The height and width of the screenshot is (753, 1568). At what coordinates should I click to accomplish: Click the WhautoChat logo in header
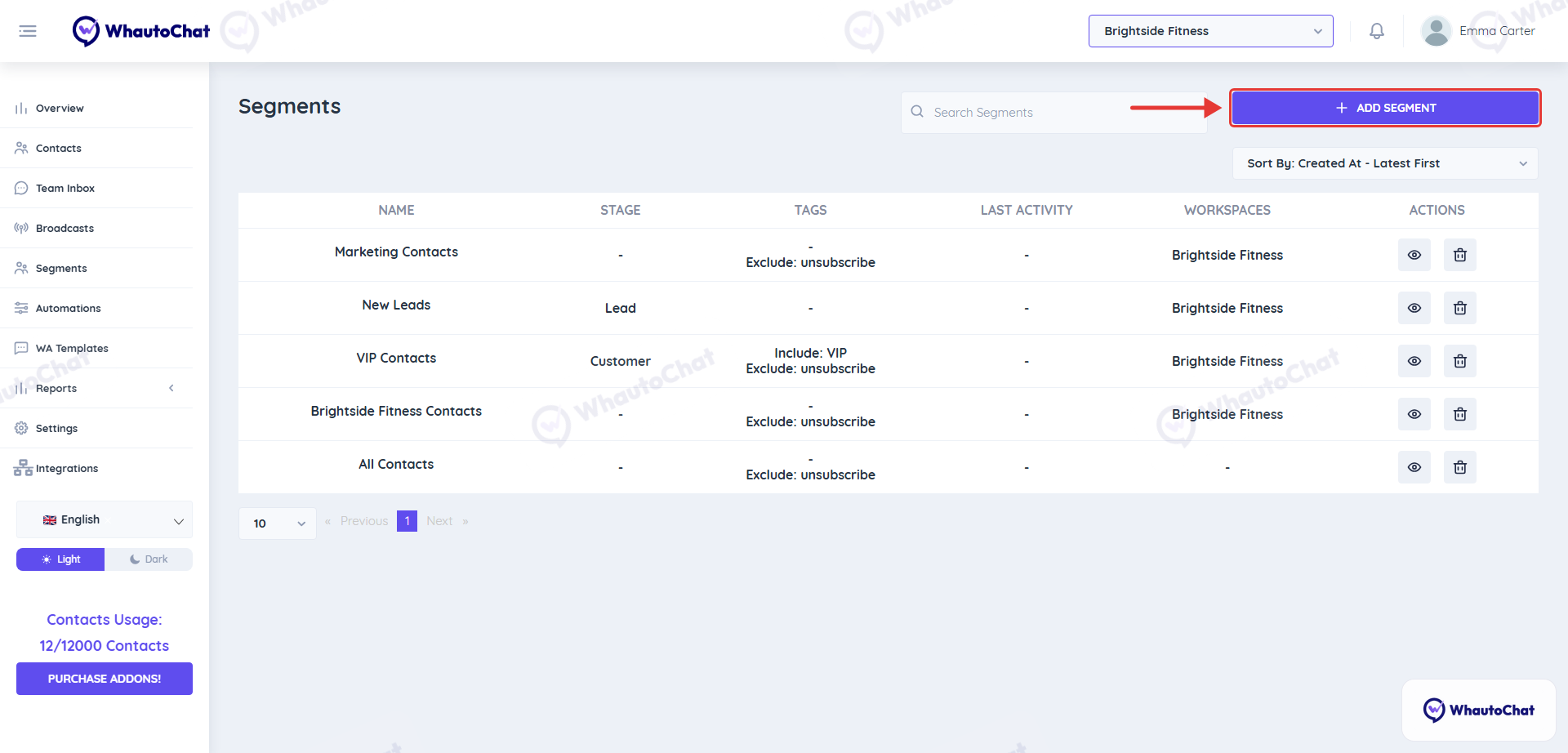point(141,31)
